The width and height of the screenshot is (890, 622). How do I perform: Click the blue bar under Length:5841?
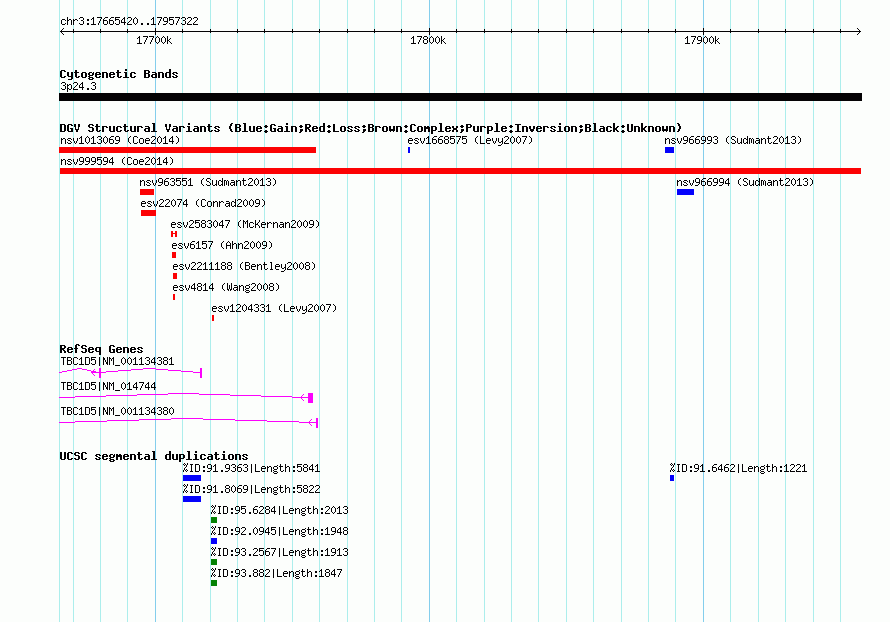(x=192, y=478)
